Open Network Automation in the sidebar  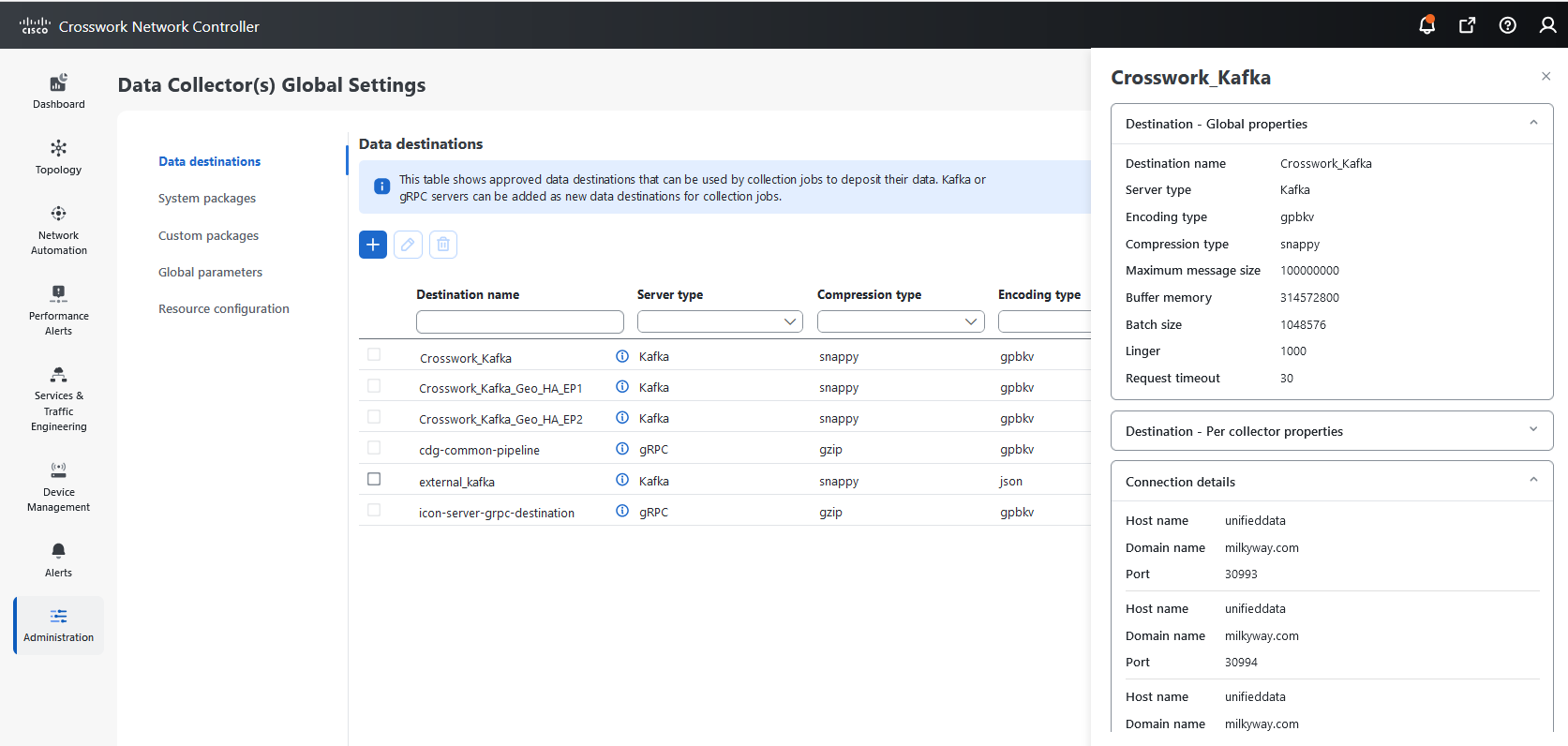59,231
